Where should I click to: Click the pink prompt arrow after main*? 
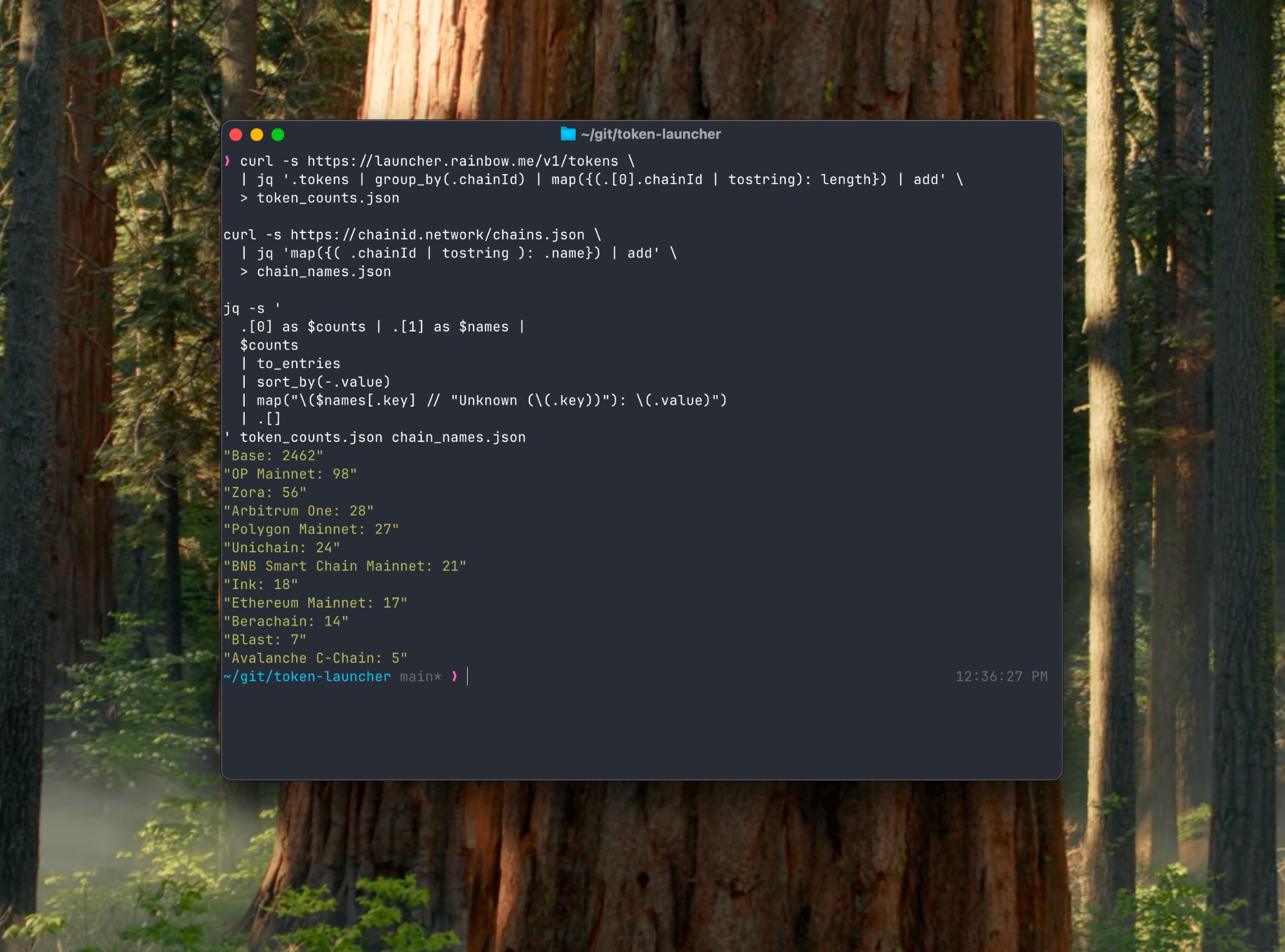[x=455, y=676]
